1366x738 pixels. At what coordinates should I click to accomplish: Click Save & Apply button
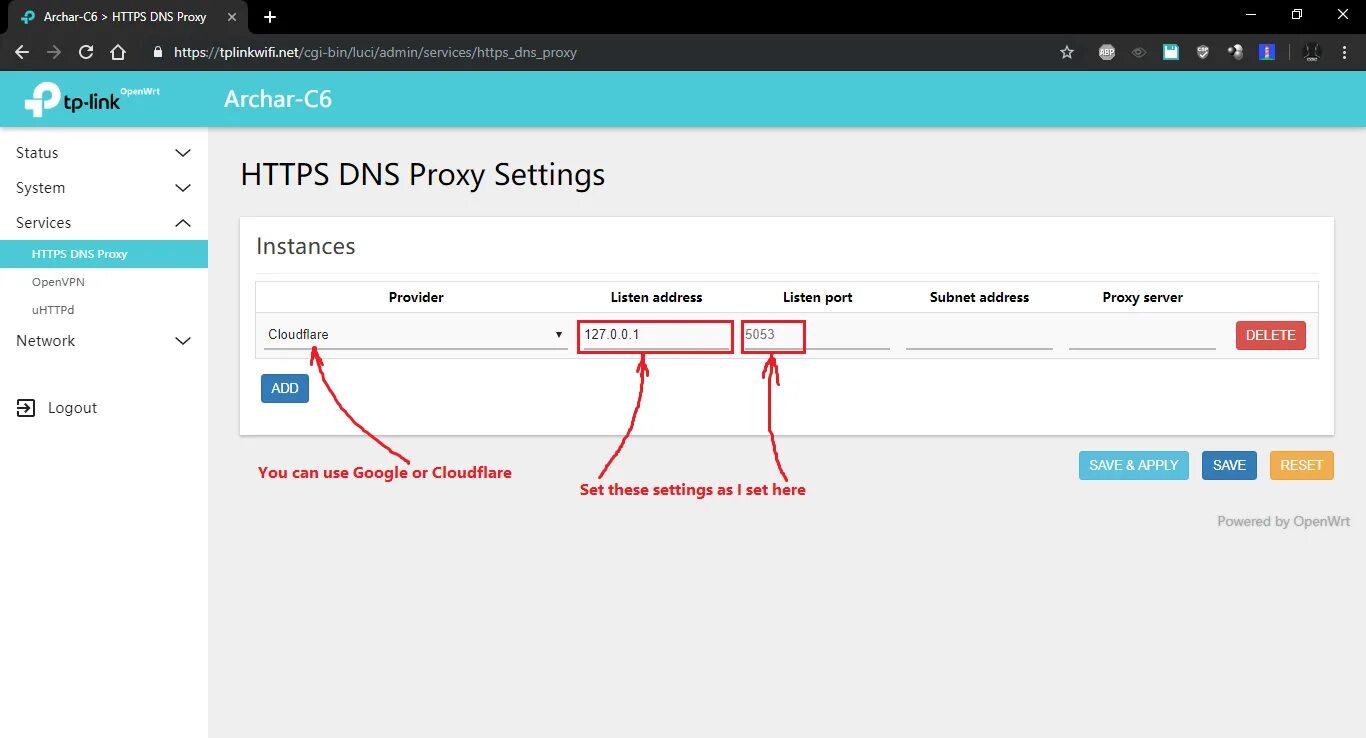point(1134,465)
